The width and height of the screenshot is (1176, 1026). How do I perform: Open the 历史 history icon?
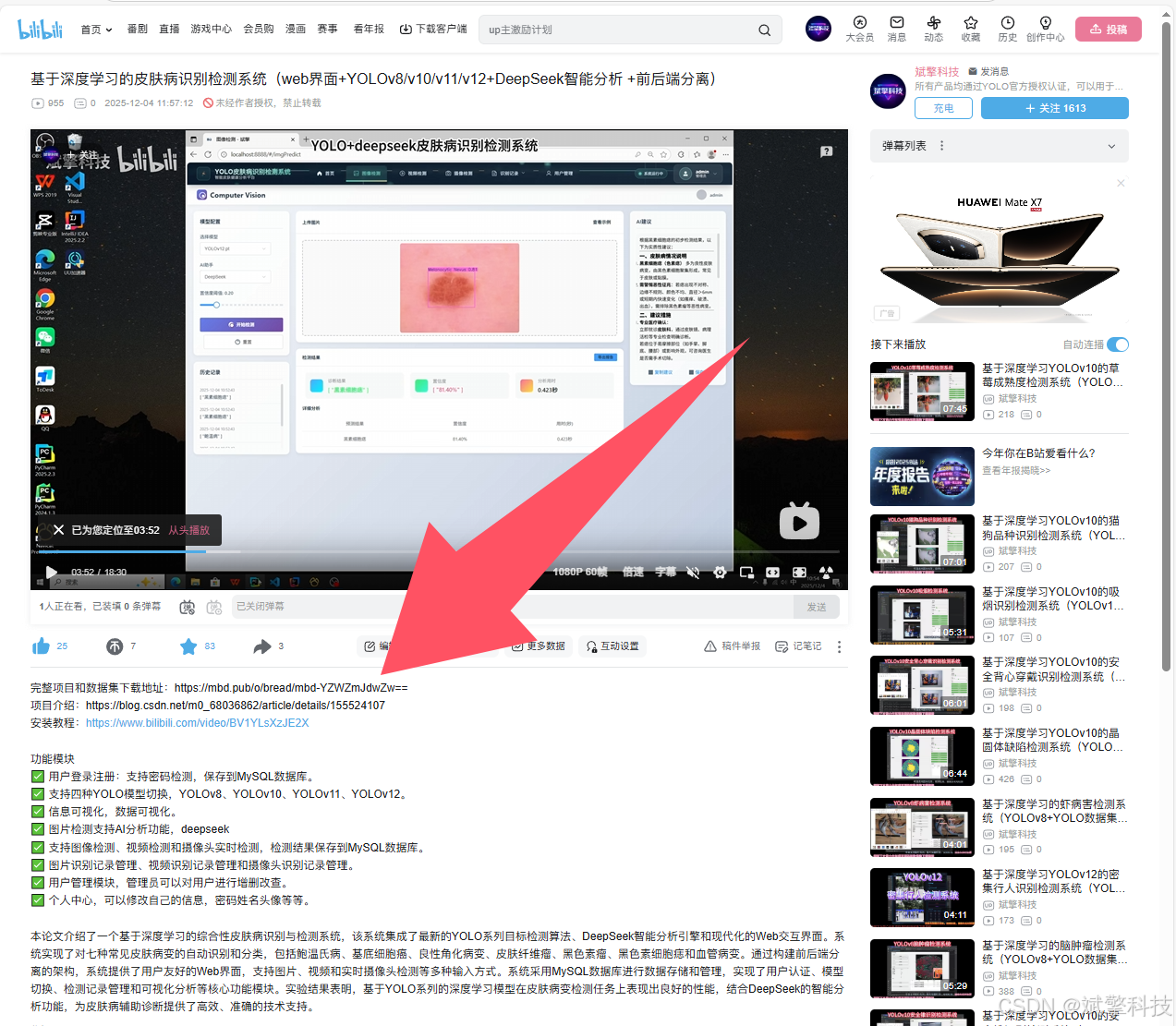click(1007, 29)
